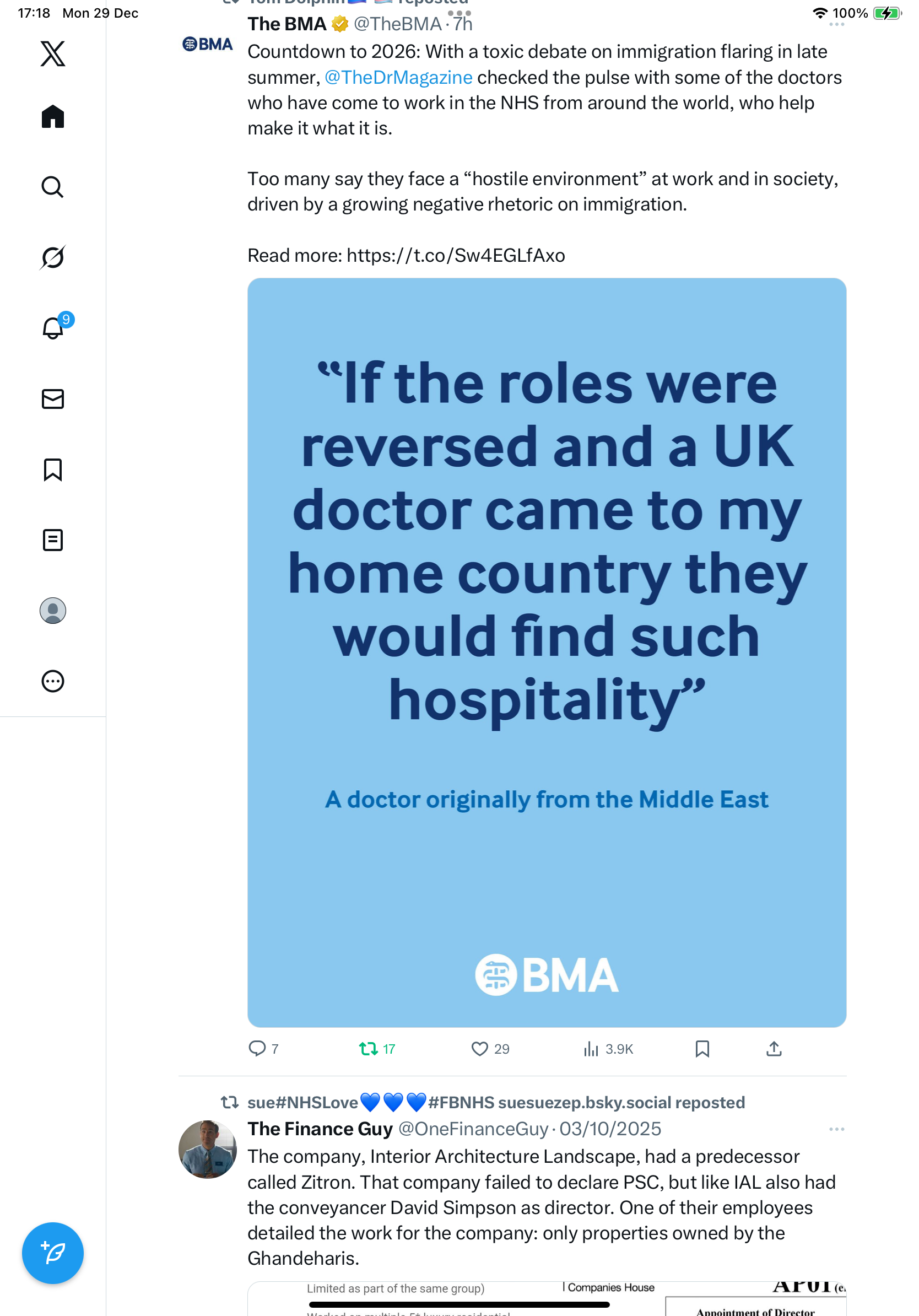Image resolution: width=919 pixels, height=1316 pixels.
Task: View analytics for The BMA post
Action: coord(591,1049)
